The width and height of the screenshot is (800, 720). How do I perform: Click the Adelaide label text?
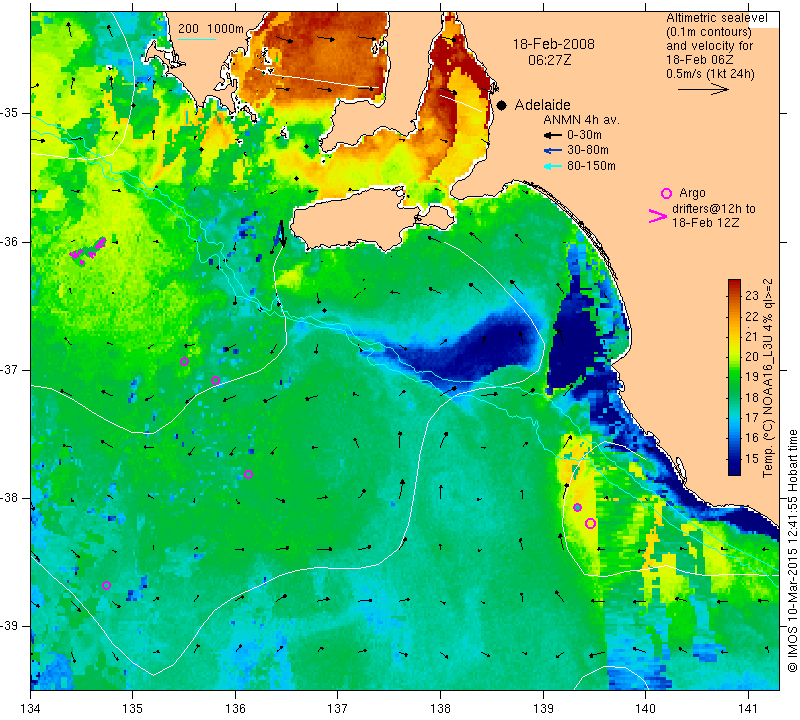[542, 105]
